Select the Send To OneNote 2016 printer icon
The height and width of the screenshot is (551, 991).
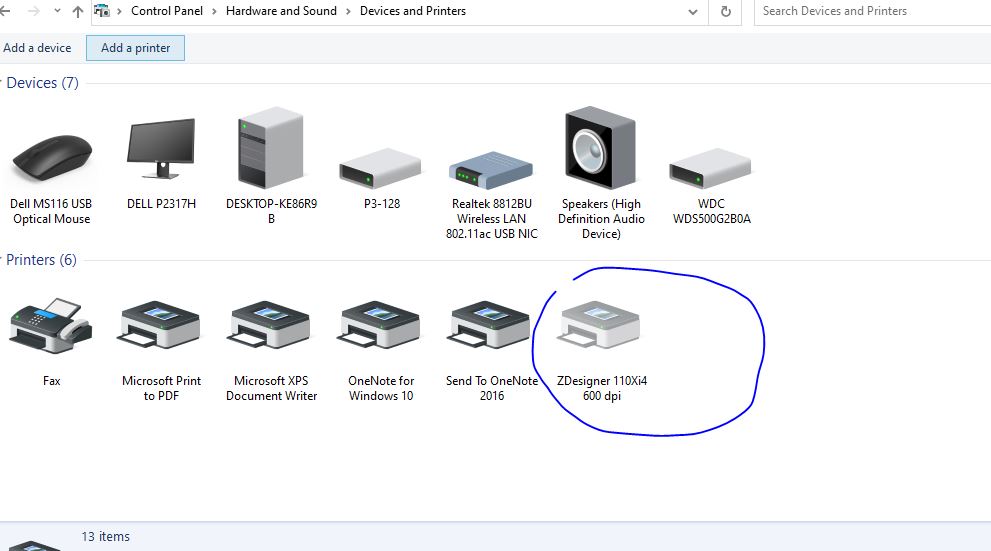[x=489, y=325]
